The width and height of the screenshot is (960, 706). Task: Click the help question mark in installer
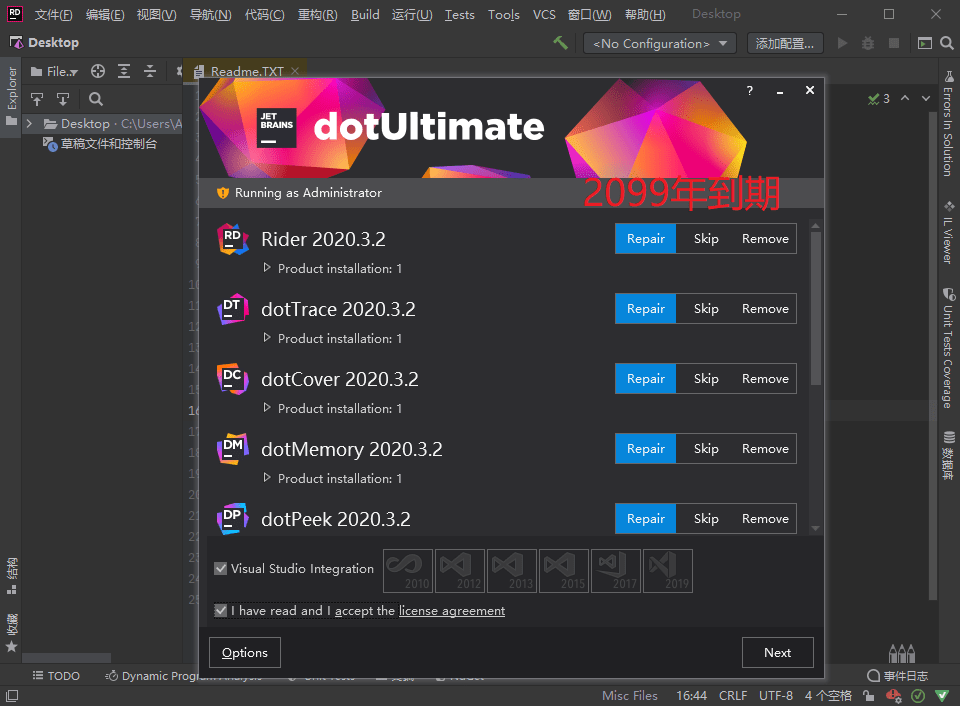point(750,91)
